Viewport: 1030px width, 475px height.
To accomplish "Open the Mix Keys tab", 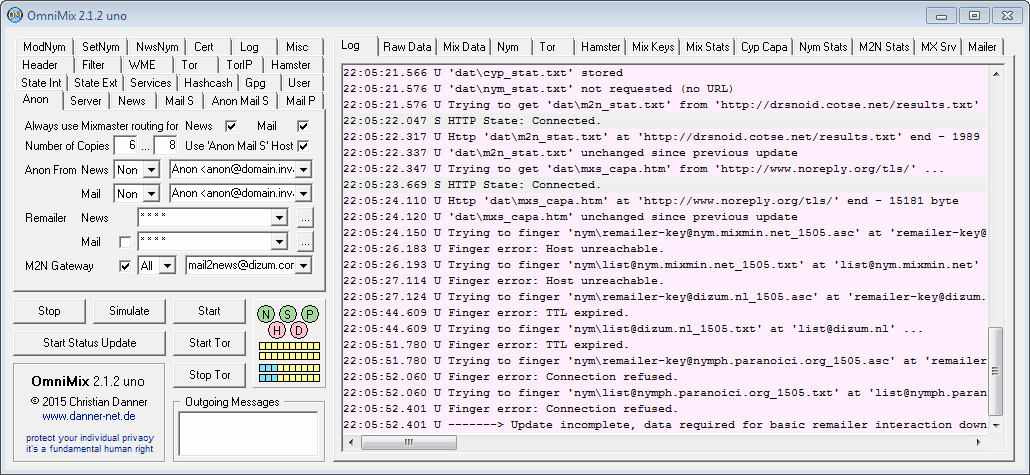I will point(653,47).
